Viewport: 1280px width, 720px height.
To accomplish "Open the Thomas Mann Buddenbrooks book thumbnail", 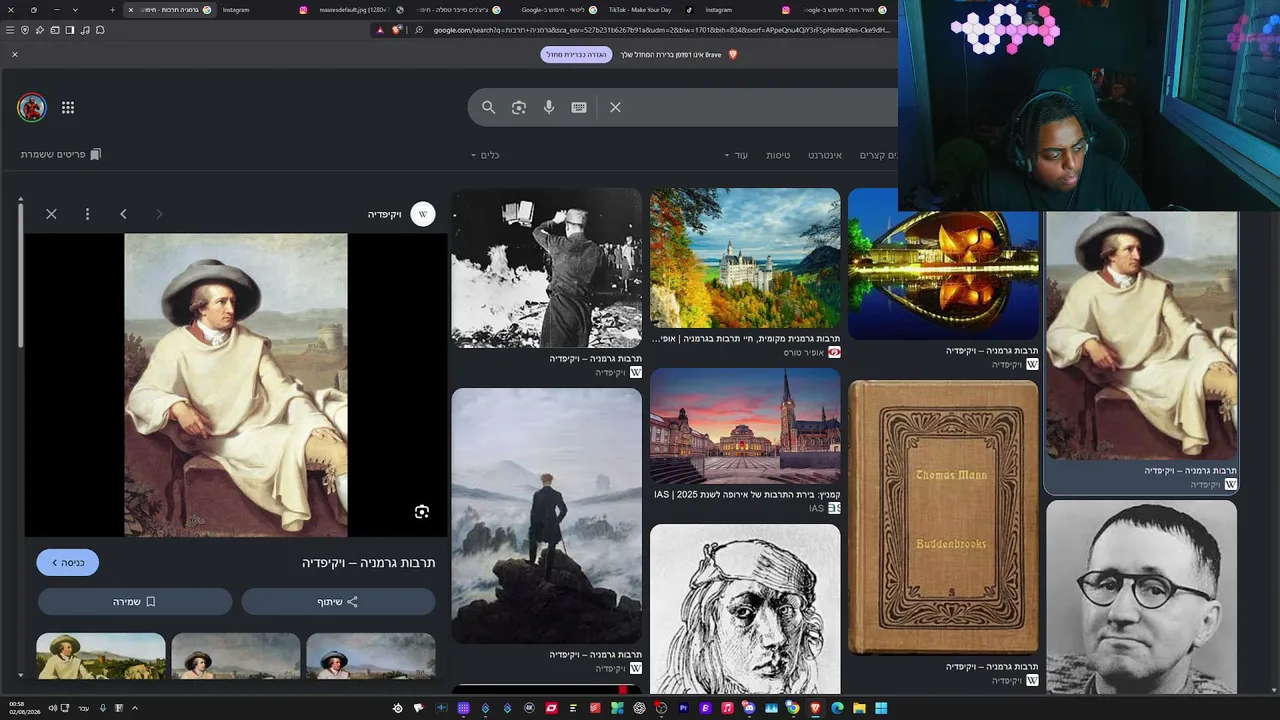I will 943,517.
